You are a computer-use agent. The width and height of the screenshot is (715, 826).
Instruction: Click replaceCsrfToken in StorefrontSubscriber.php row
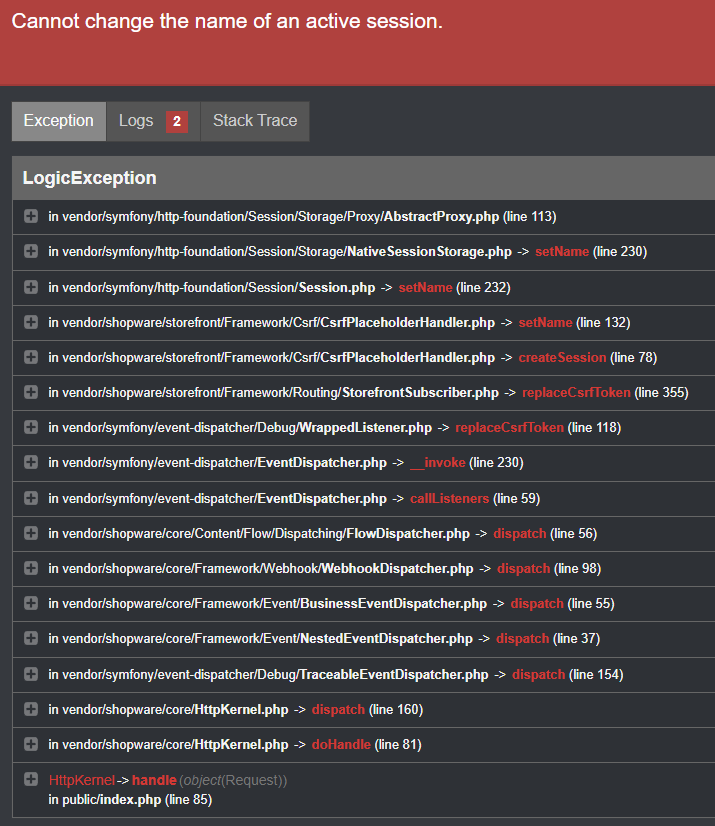click(x=576, y=392)
